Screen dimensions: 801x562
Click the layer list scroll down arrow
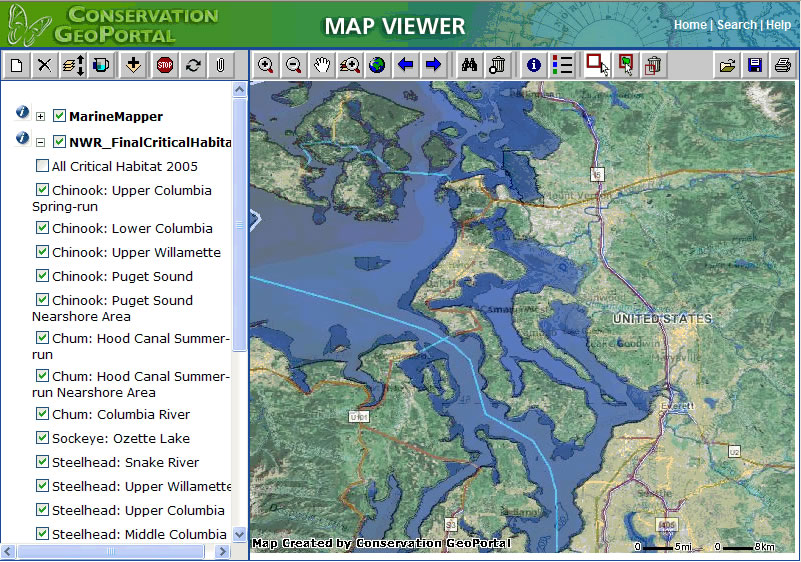pos(240,535)
